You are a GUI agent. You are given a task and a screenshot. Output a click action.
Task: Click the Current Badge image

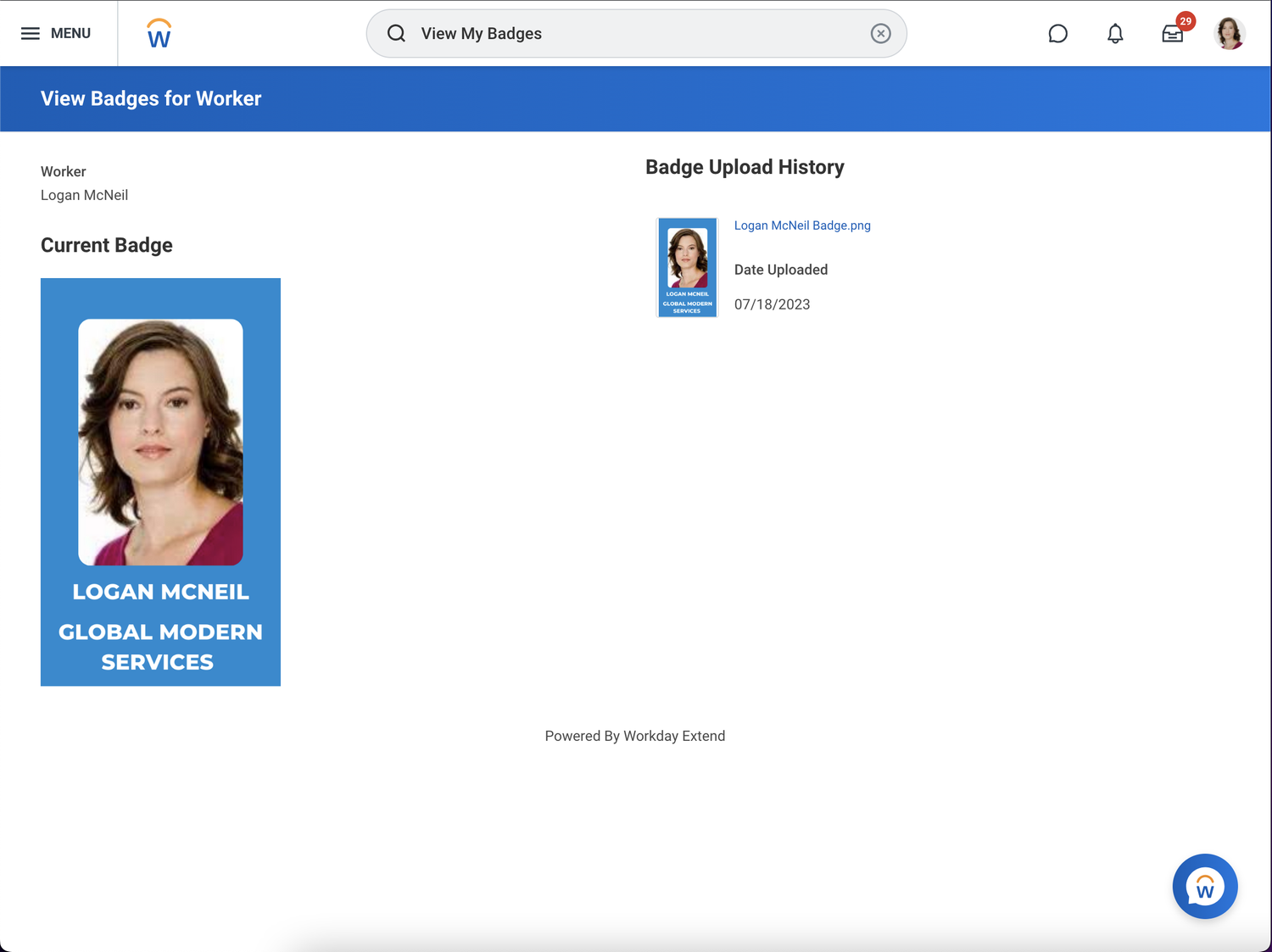[x=160, y=482]
